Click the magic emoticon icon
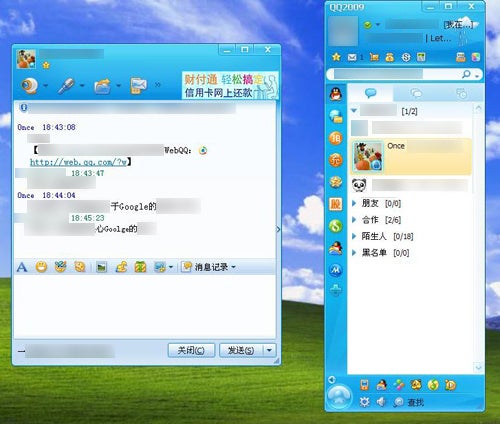Screen dimensions: 500x424 [x=60, y=267]
